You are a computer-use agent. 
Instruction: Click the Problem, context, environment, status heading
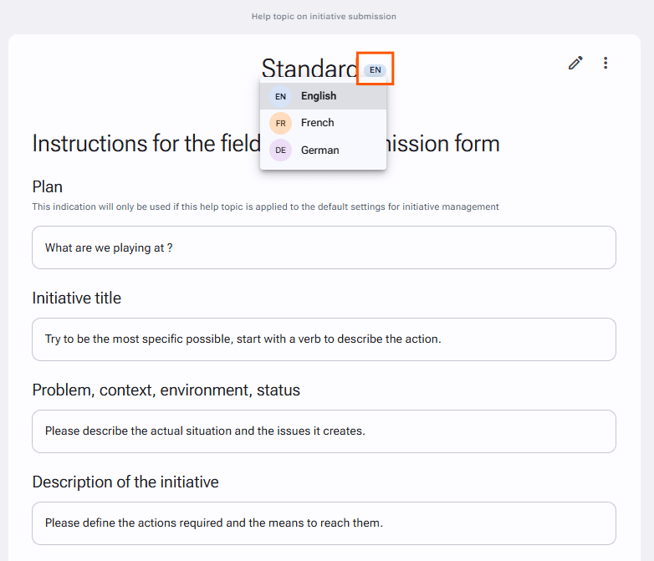tap(166, 390)
